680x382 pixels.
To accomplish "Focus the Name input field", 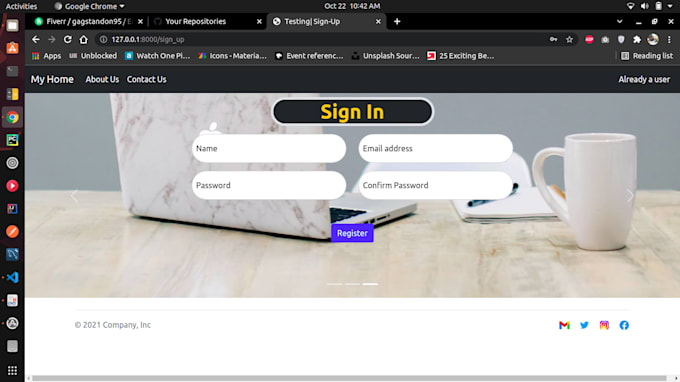I will (269, 148).
